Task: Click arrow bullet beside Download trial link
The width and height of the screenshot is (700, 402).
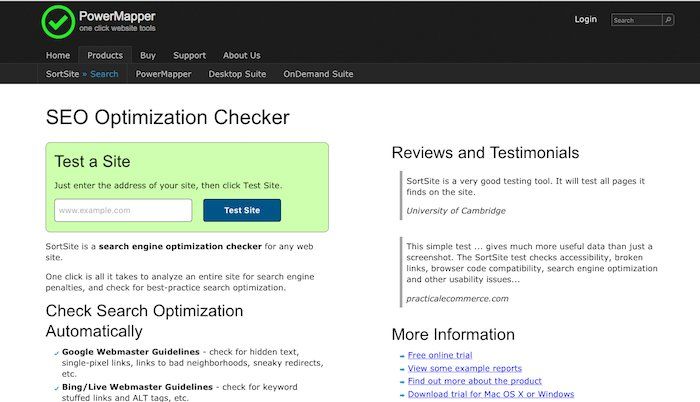Action: (402, 395)
